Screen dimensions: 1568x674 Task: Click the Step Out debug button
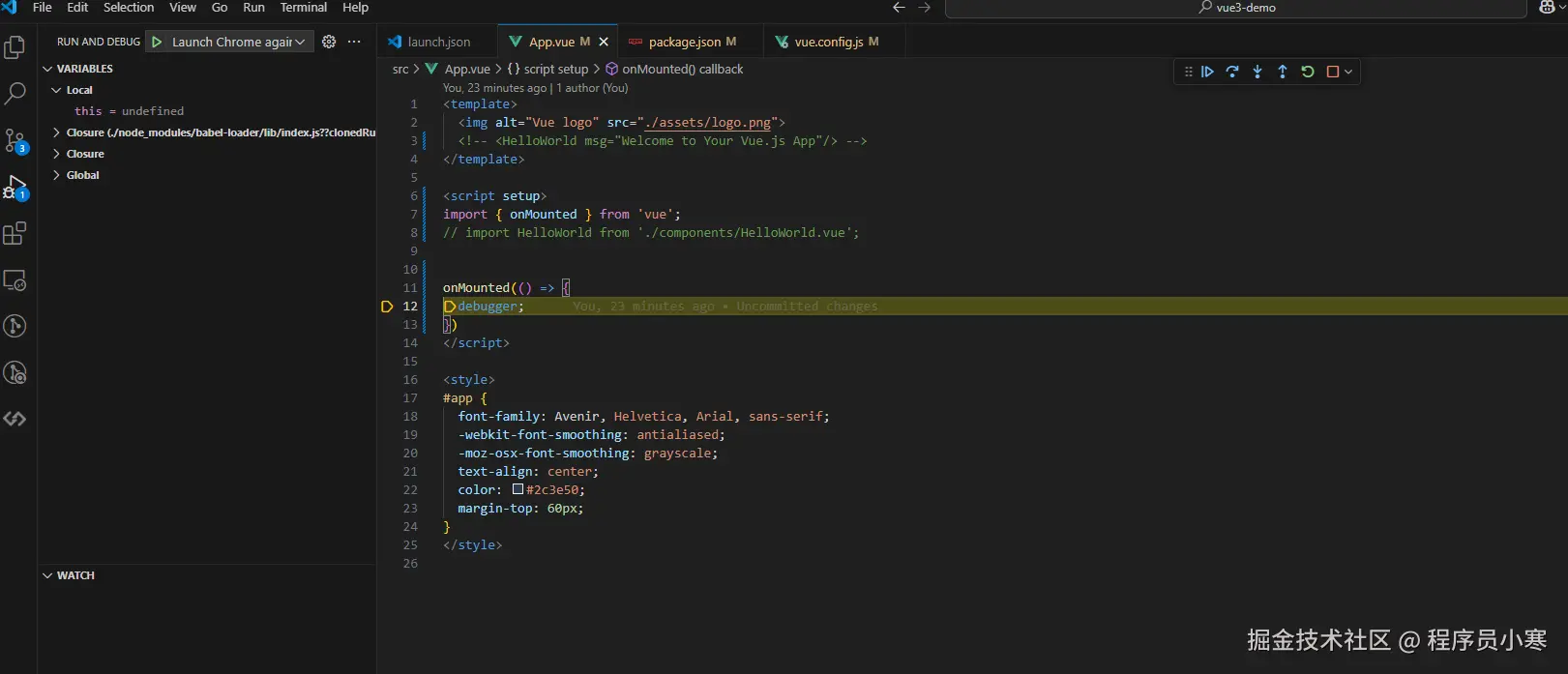click(x=1283, y=72)
